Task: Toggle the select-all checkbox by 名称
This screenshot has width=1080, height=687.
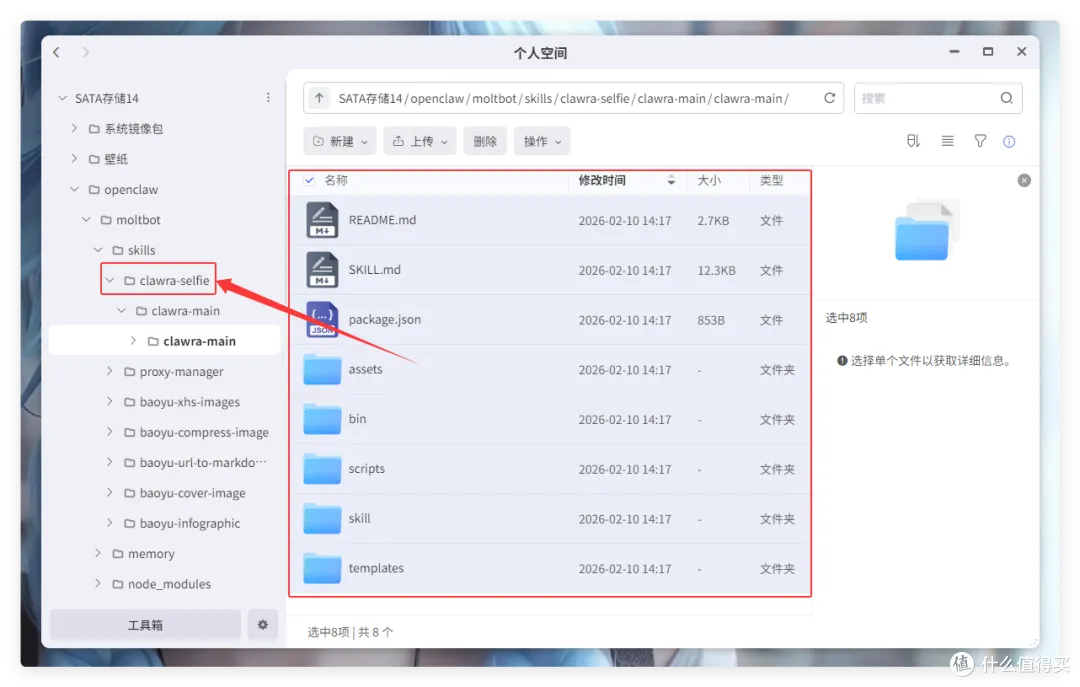Action: click(309, 181)
